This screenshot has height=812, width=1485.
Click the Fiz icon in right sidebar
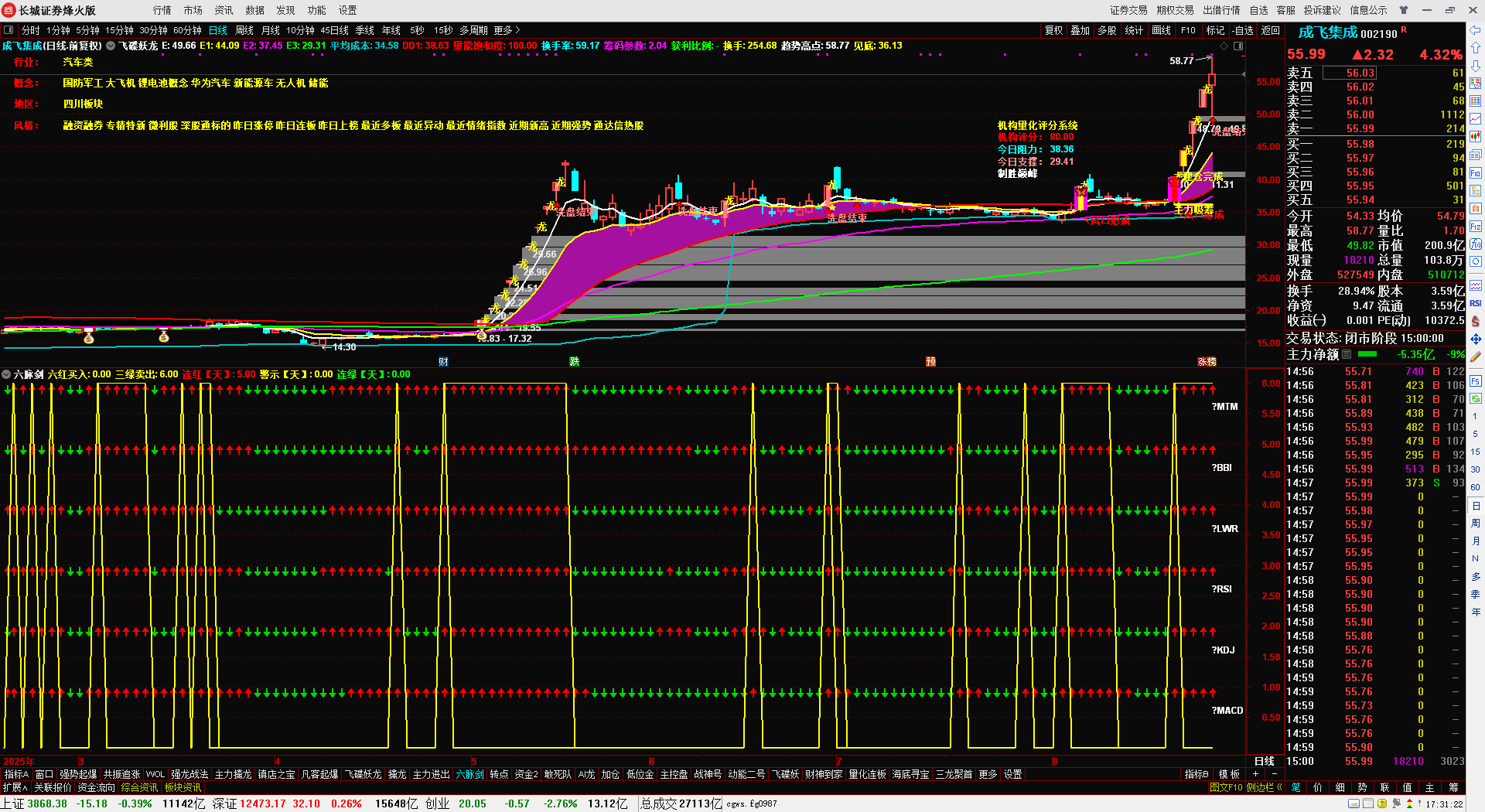(x=1475, y=227)
